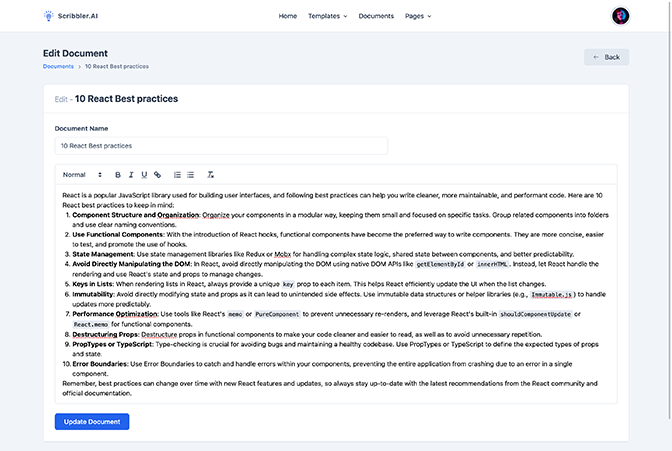
Task: Click the 'key' code snippet in item 5
Action: coord(288,285)
